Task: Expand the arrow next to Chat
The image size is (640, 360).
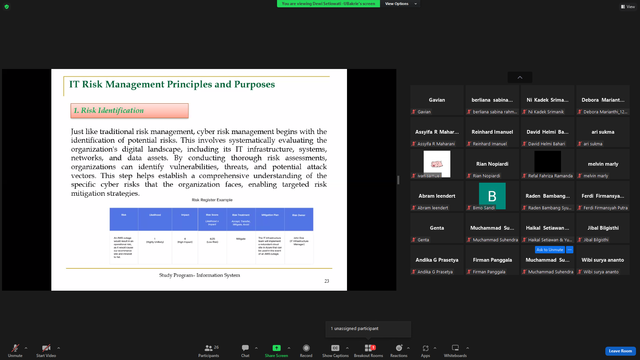Action: tap(256, 348)
